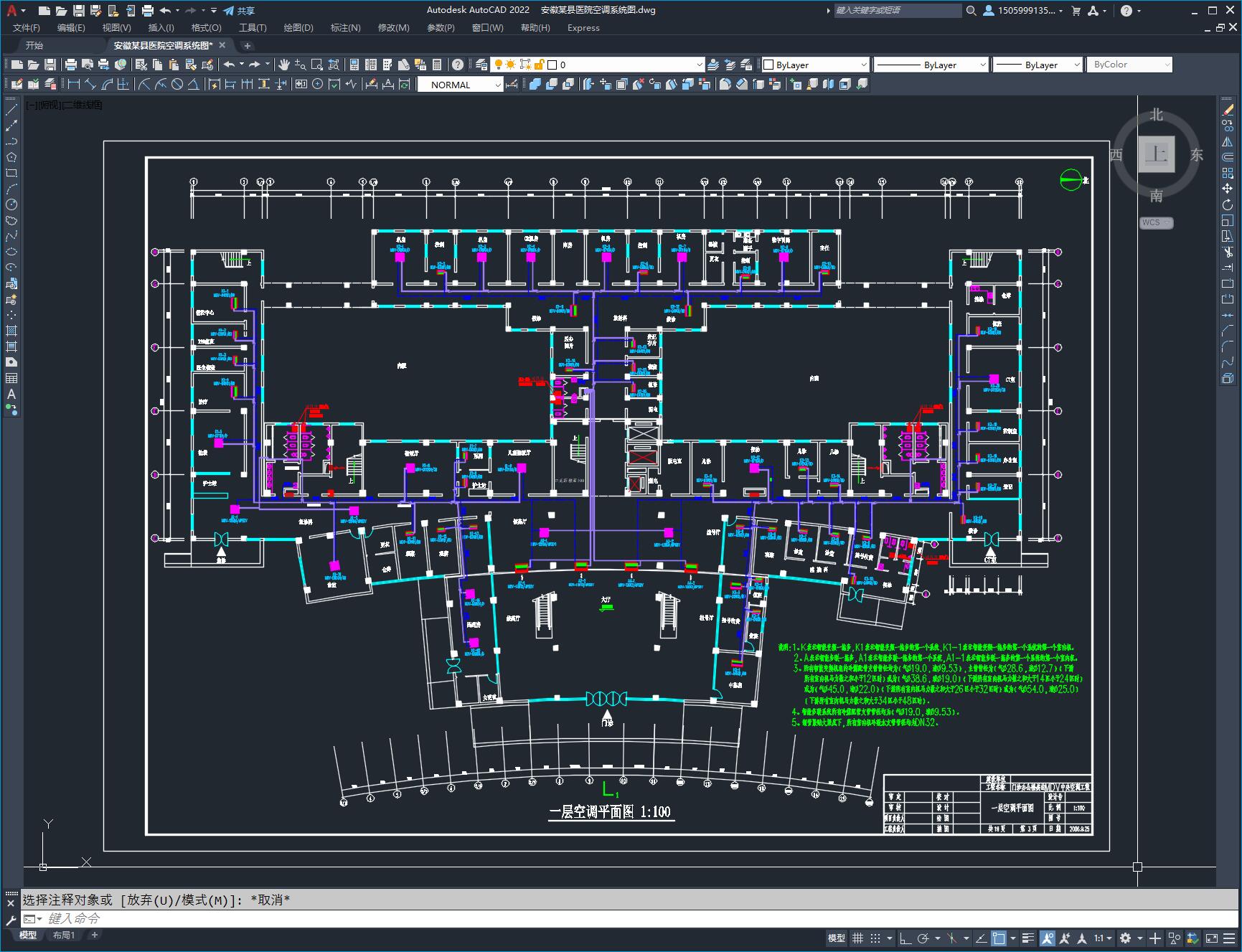Select the Diameter dimension tool
This screenshot has width=1242, height=952.
point(177,85)
